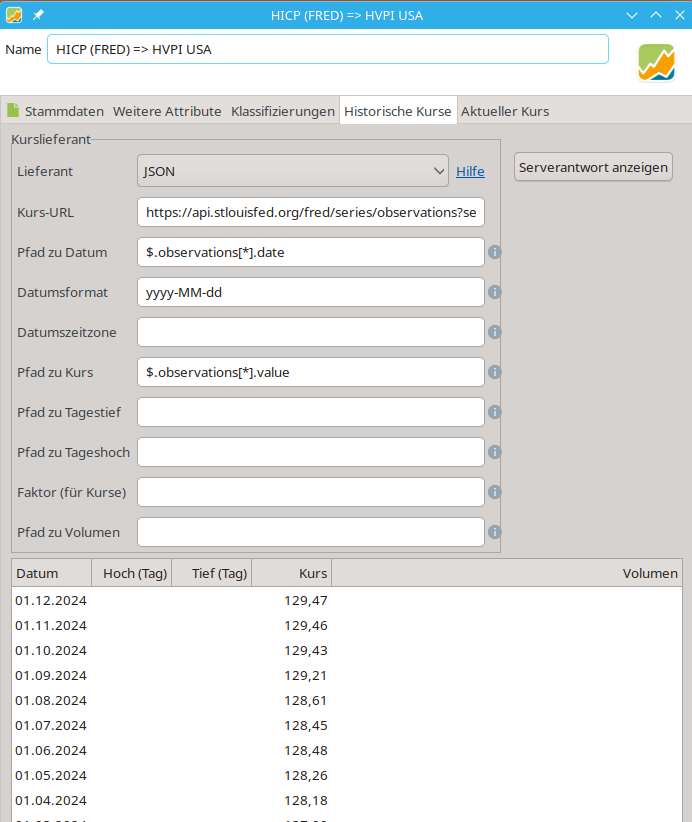Focus the Name text field
The width and height of the screenshot is (692, 822).
[x=327, y=49]
